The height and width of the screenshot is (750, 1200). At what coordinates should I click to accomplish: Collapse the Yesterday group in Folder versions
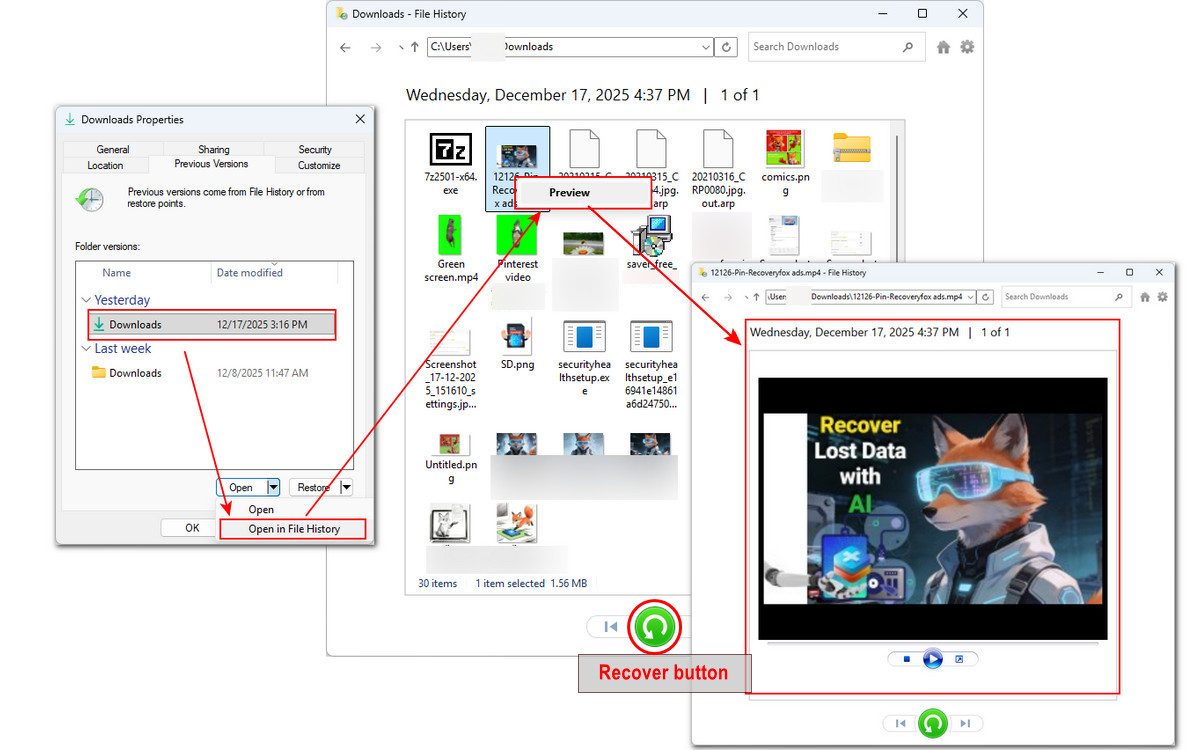(86, 299)
